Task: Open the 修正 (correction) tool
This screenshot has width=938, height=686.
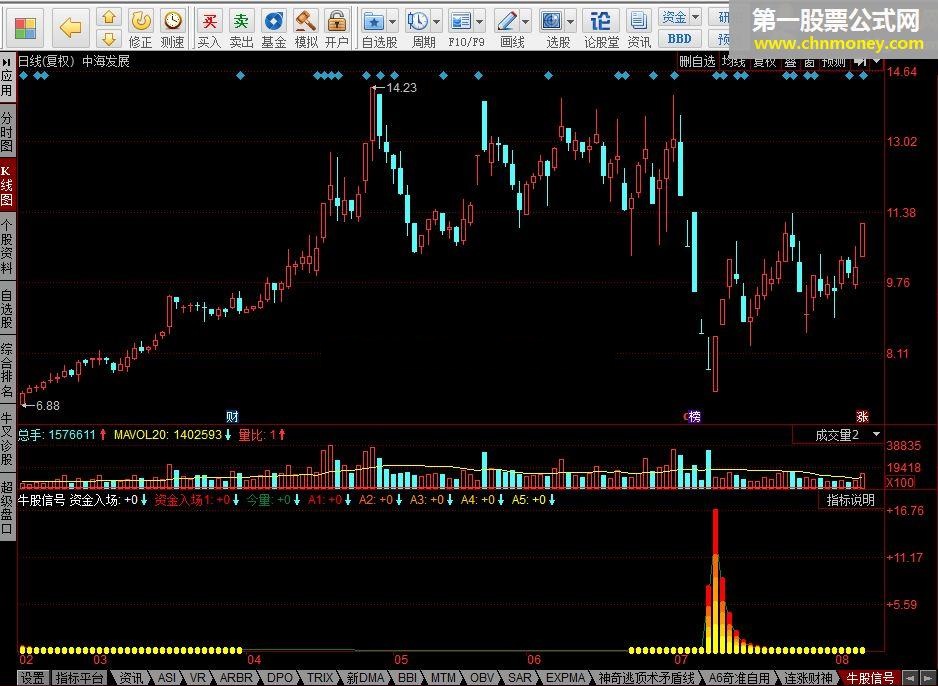Action: [x=141, y=29]
